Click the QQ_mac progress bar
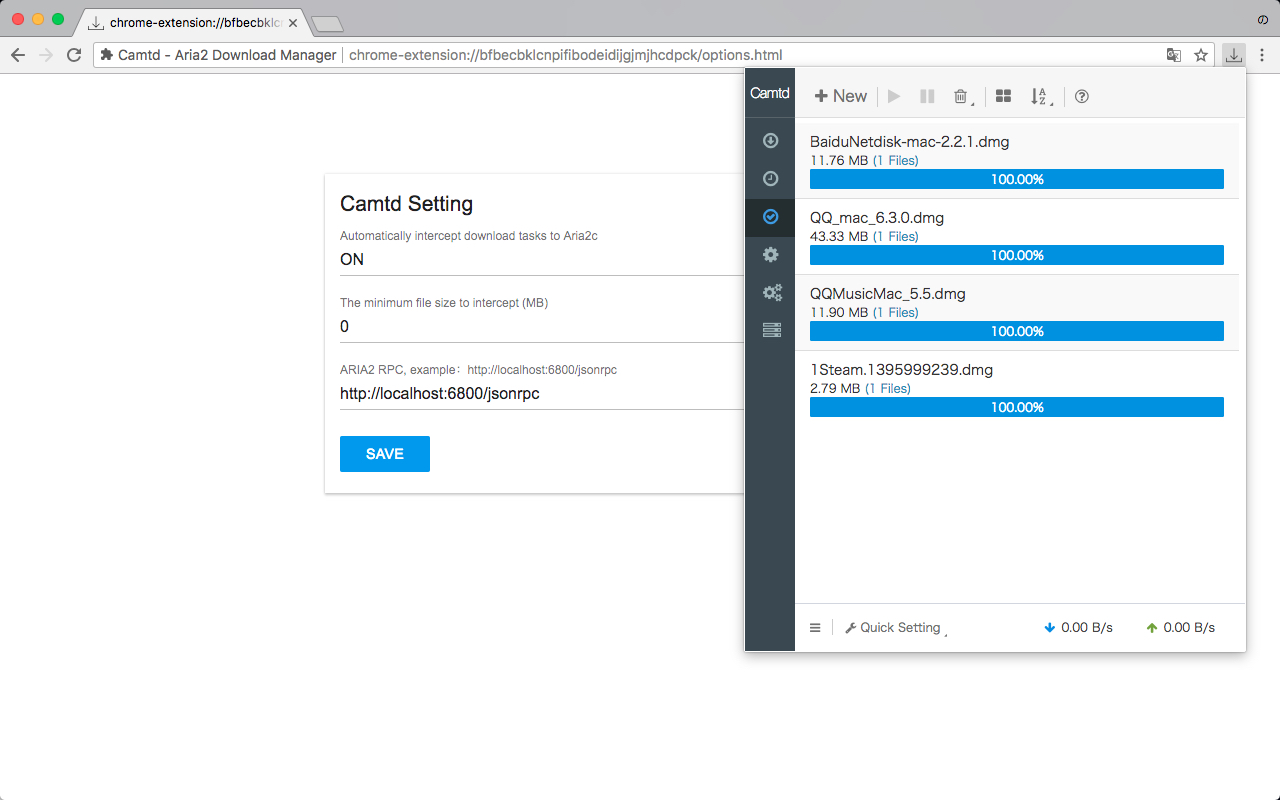1280x800 pixels. (x=1017, y=255)
